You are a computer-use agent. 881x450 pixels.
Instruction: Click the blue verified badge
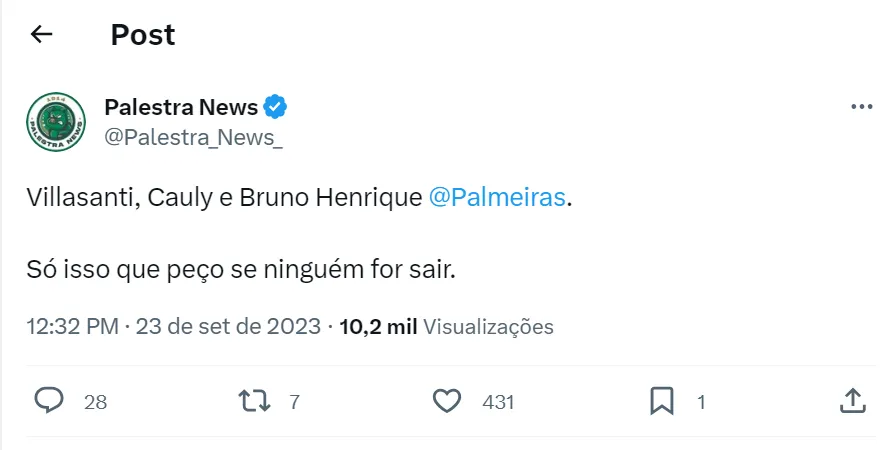[276, 107]
